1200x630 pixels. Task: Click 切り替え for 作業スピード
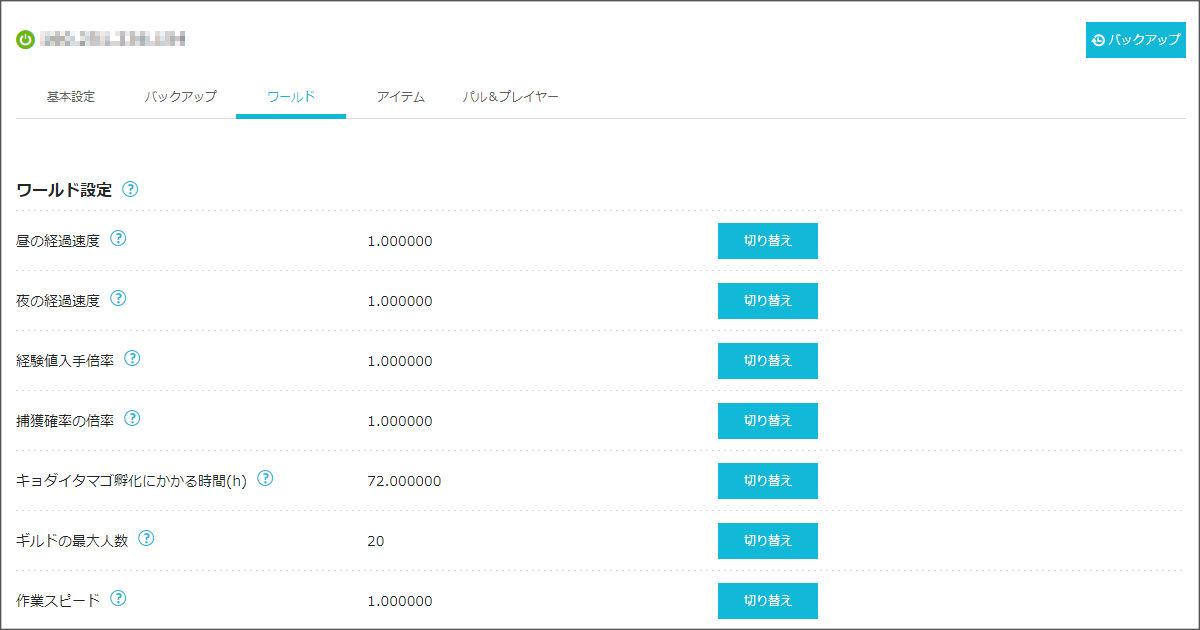click(x=768, y=601)
